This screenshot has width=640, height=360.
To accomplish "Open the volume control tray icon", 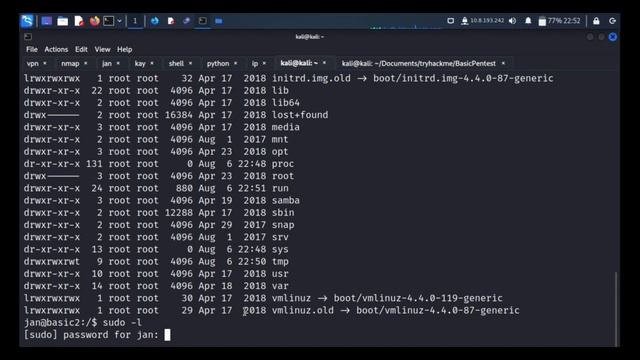I will click(x=513, y=21).
